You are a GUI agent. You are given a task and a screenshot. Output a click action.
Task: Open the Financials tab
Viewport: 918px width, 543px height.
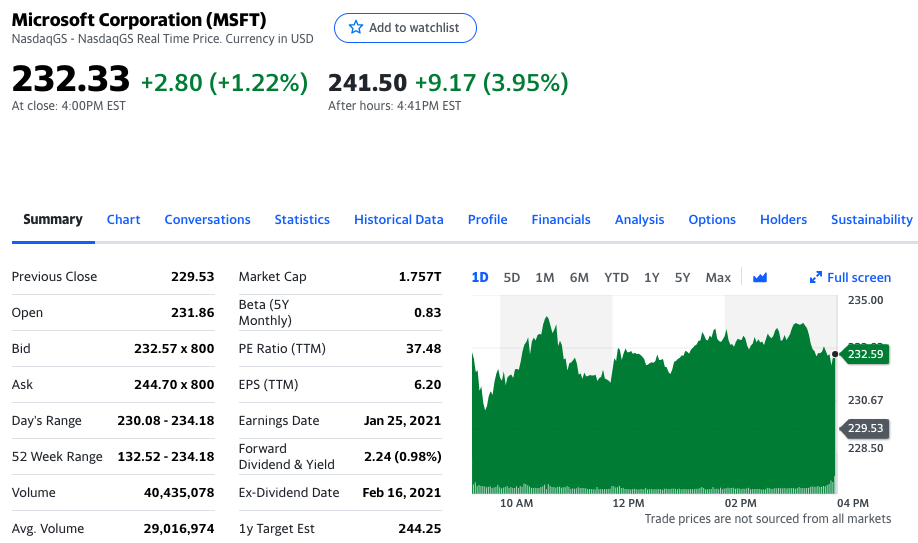pos(561,219)
